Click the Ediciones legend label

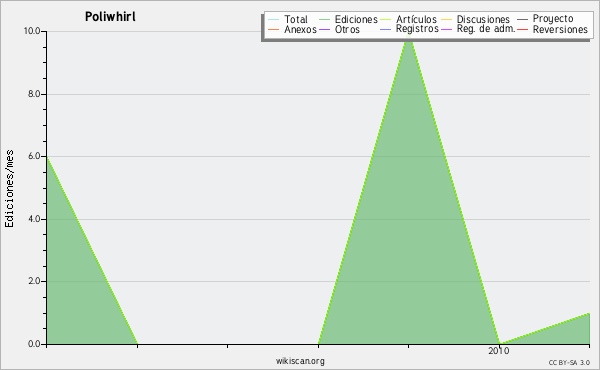(x=356, y=19)
